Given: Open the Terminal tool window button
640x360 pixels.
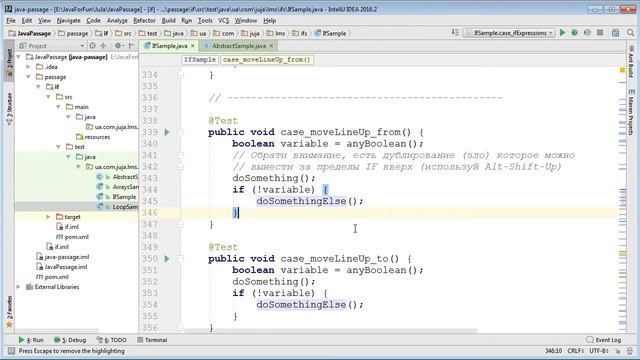Looking at the screenshot, I should click(x=152, y=340).
